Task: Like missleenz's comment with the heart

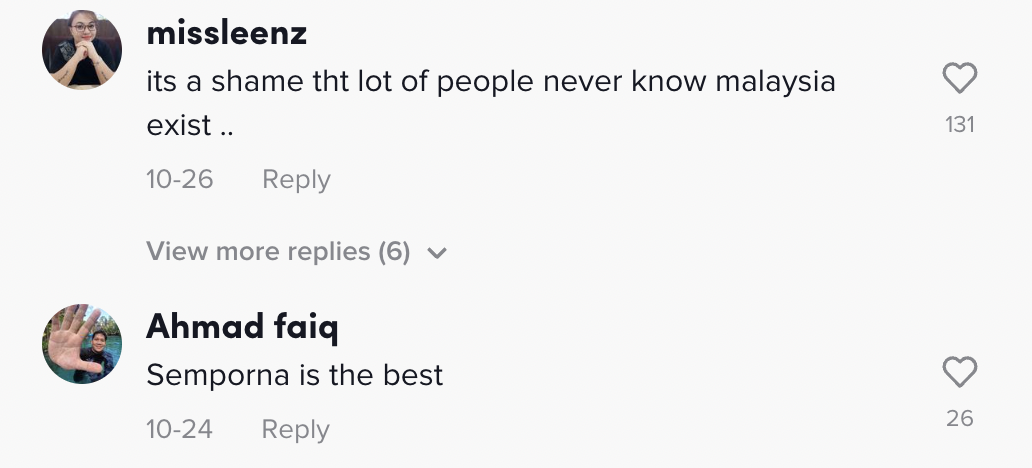Action: click(959, 79)
